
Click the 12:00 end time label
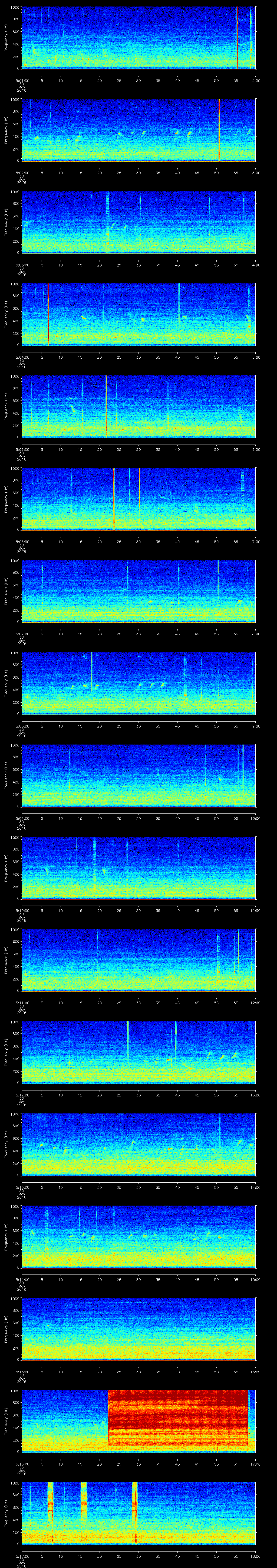point(256,1003)
